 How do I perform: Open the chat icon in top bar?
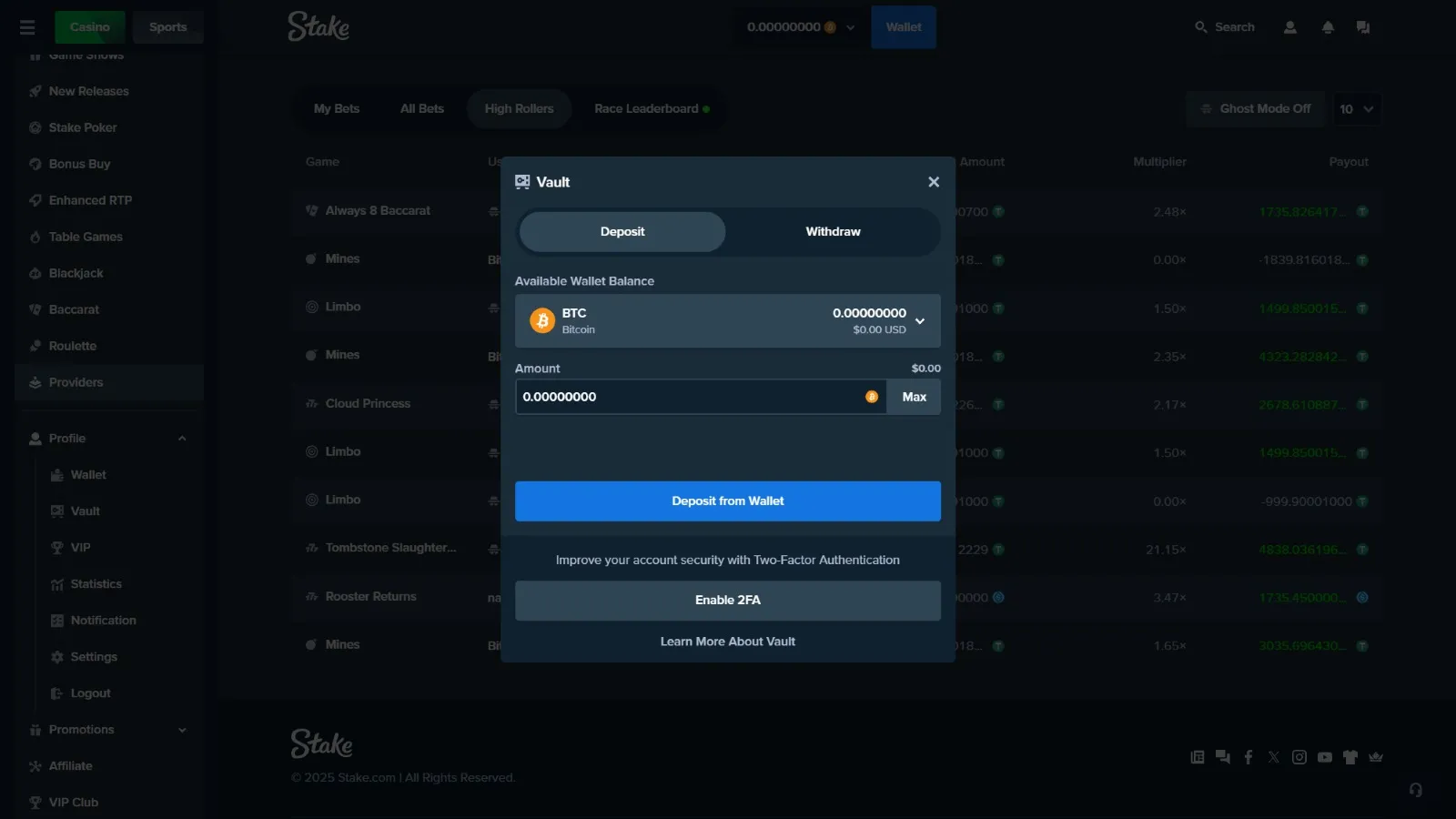click(x=1362, y=27)
